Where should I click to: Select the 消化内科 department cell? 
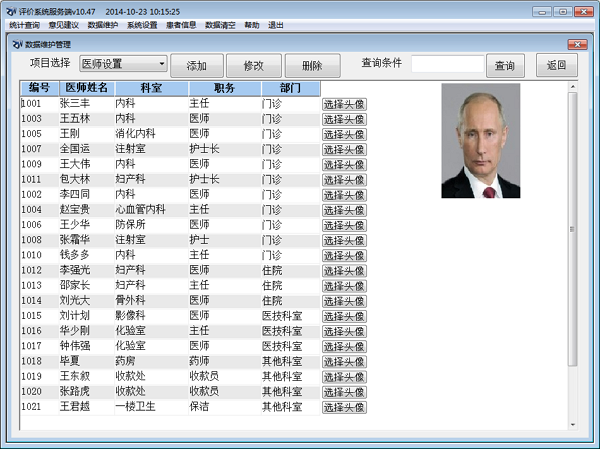coord(152,134)
